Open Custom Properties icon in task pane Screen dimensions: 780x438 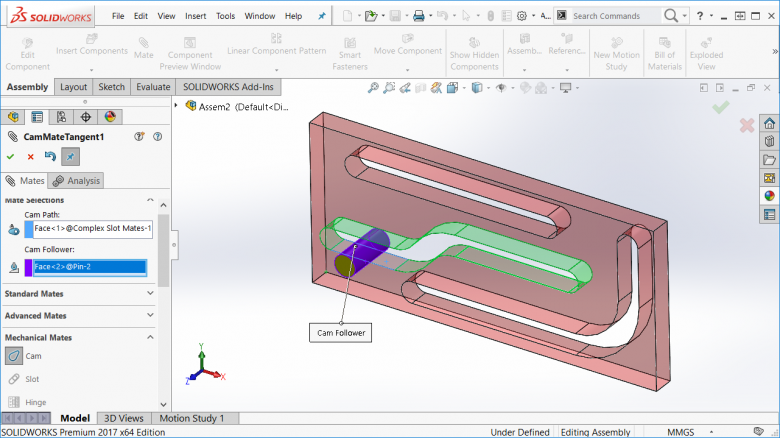coord(769,215)
